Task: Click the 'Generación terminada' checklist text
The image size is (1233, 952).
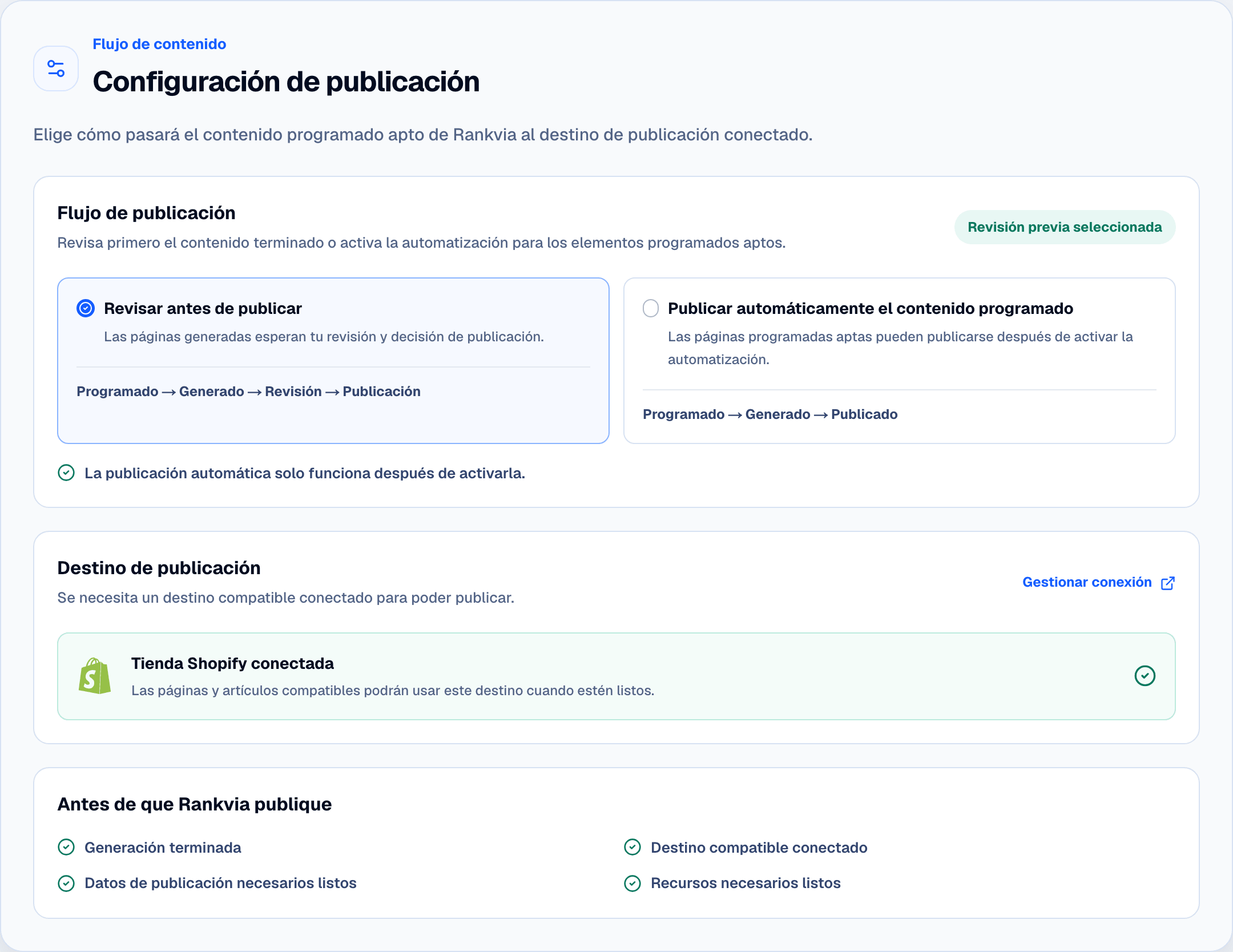Action: [x=163, y=848]
